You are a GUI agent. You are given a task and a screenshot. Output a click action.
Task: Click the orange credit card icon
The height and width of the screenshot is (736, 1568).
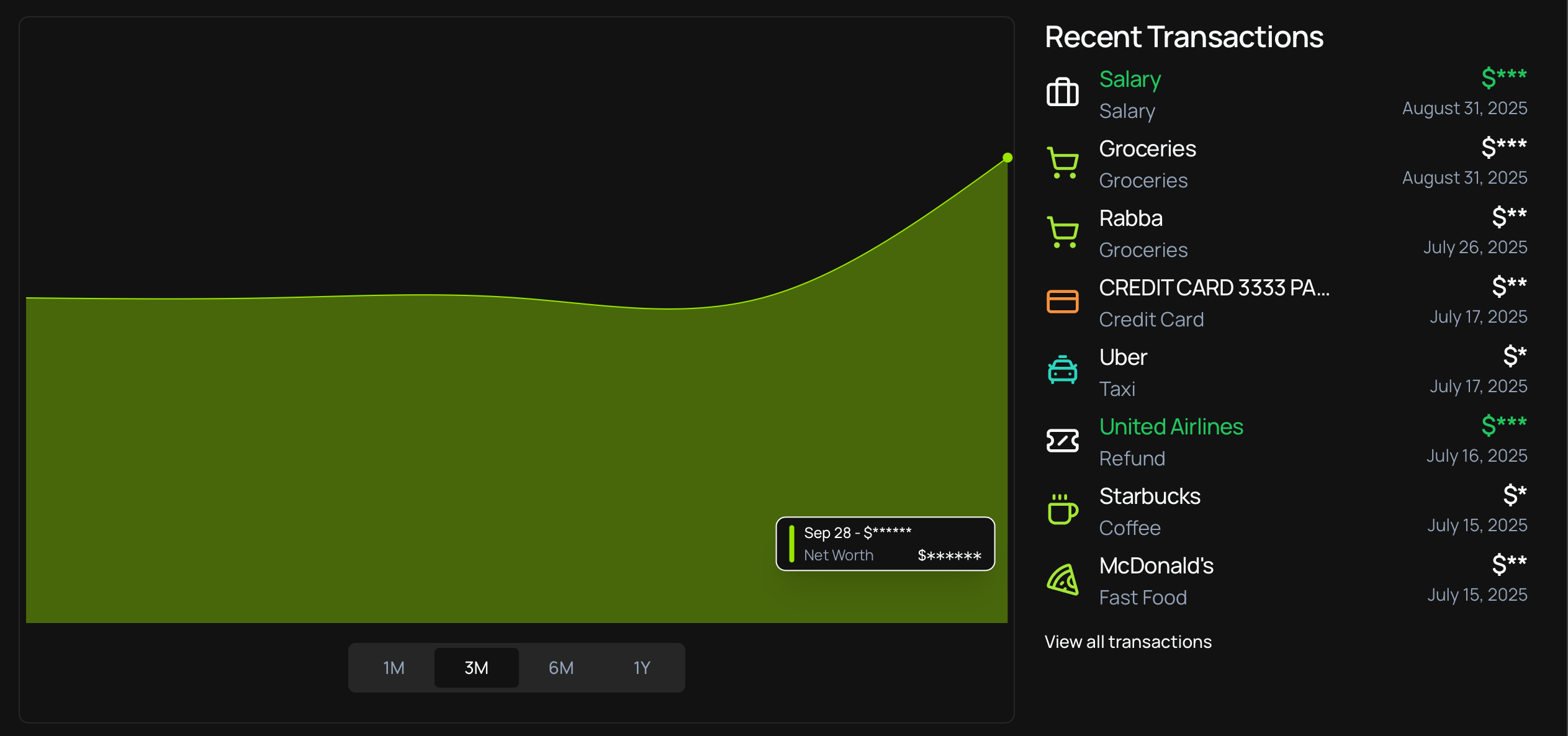tap(1062, 302)
